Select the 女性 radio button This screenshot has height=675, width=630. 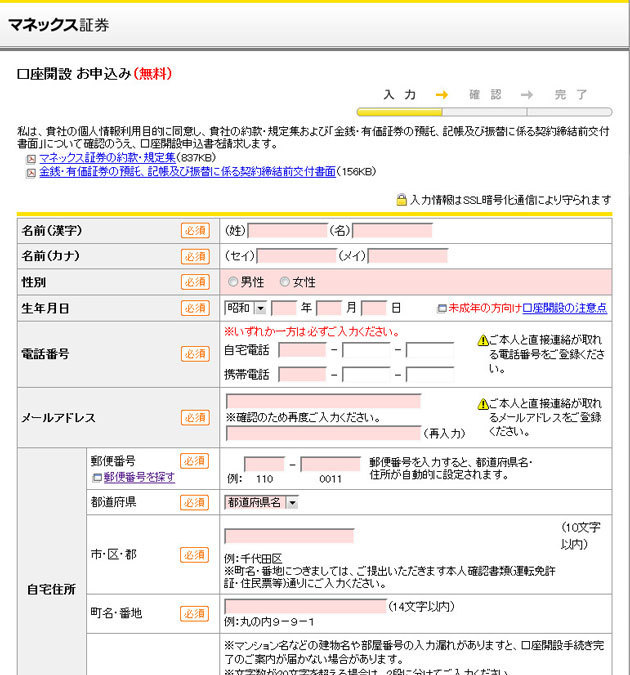pyautogui.click(x=285, y=282)
